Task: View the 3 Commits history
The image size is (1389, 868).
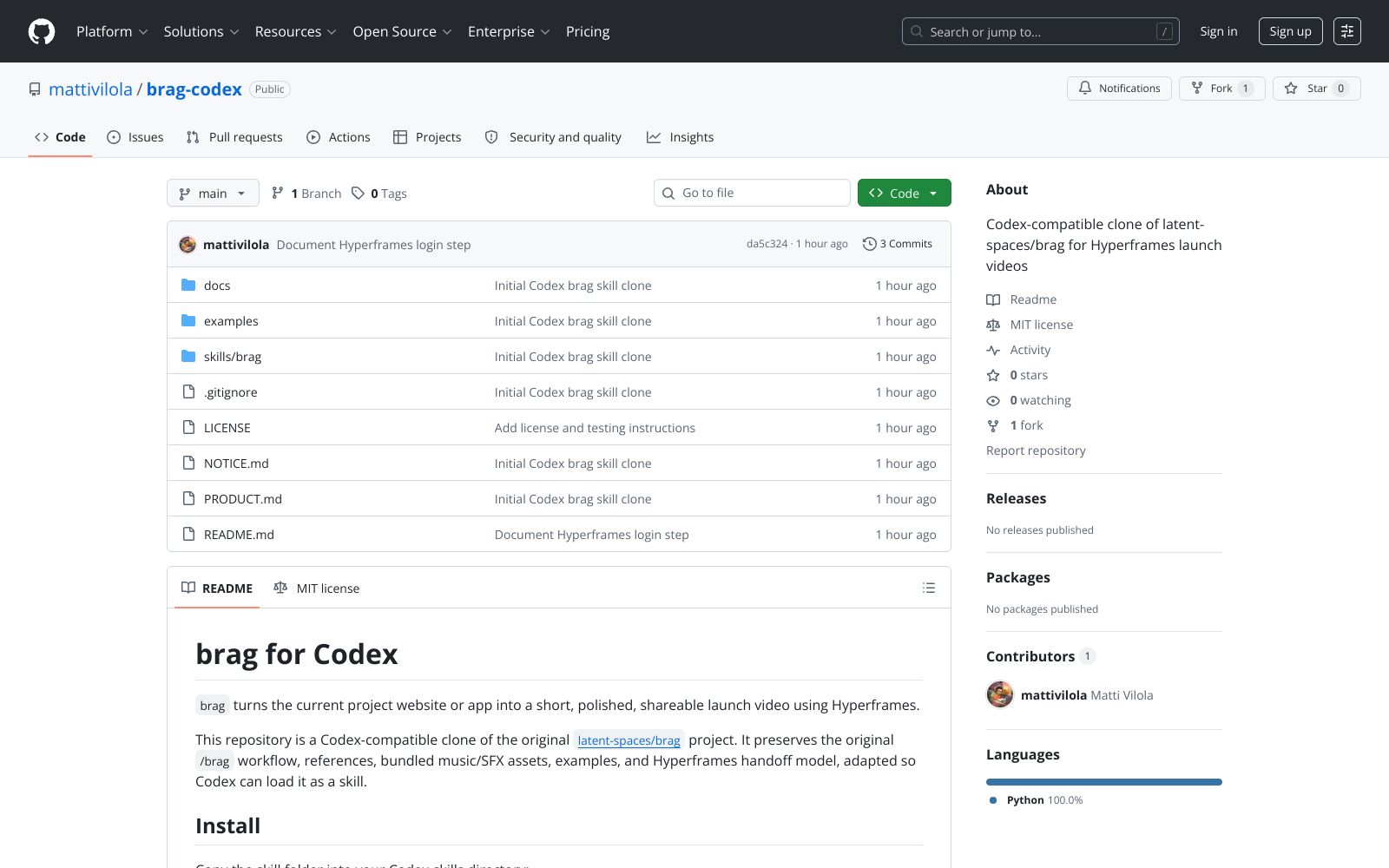Action: pyautogui.click(x=898, y=244)
